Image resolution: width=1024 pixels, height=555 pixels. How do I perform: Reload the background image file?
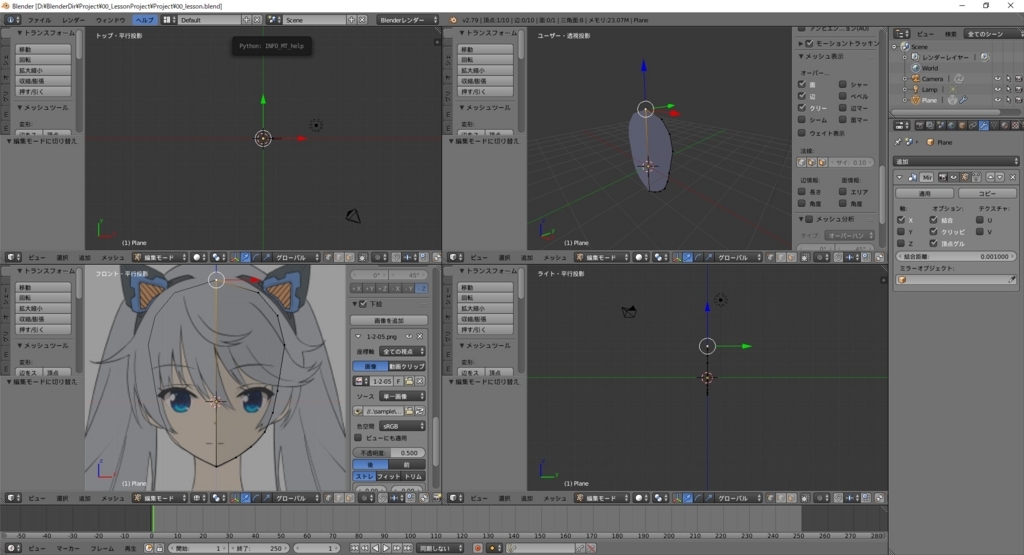coord(419,411)
